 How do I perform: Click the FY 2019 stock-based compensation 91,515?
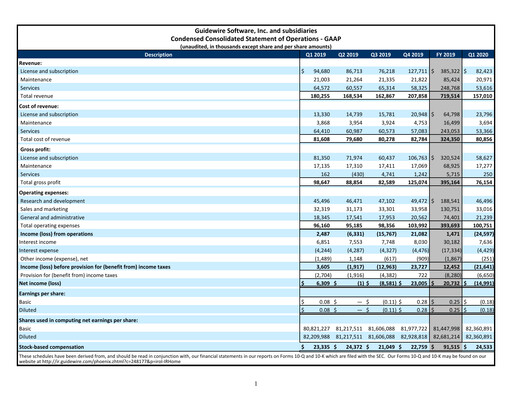pos(452,347)
